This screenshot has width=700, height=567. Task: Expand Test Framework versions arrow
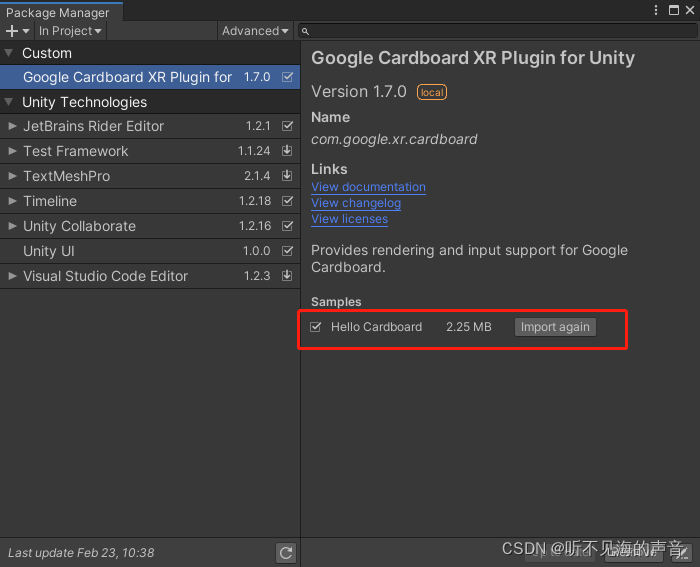pos(12,151)
